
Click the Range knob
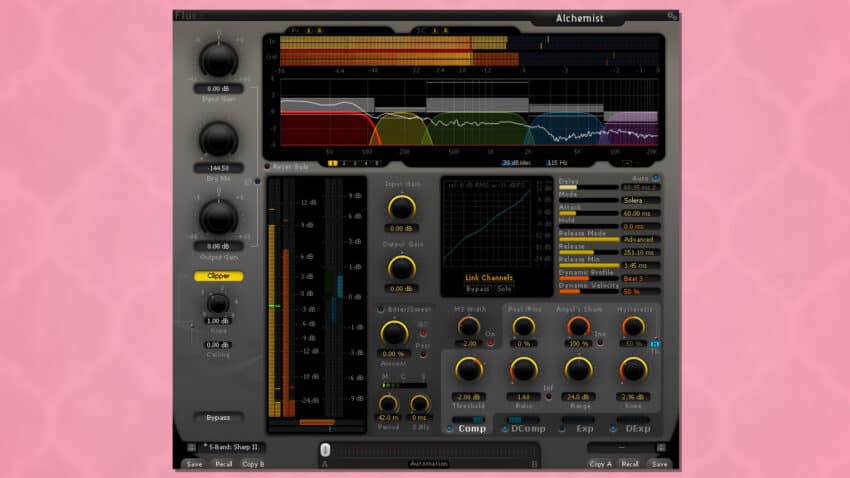578,370
